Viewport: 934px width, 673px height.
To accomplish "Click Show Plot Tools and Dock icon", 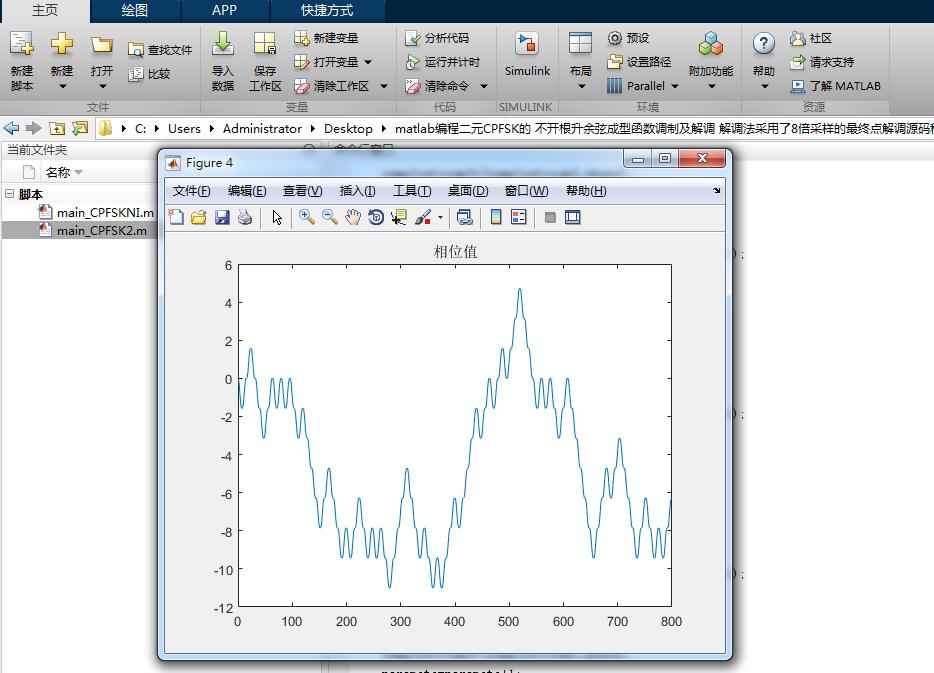I will [x=572, y=217].
